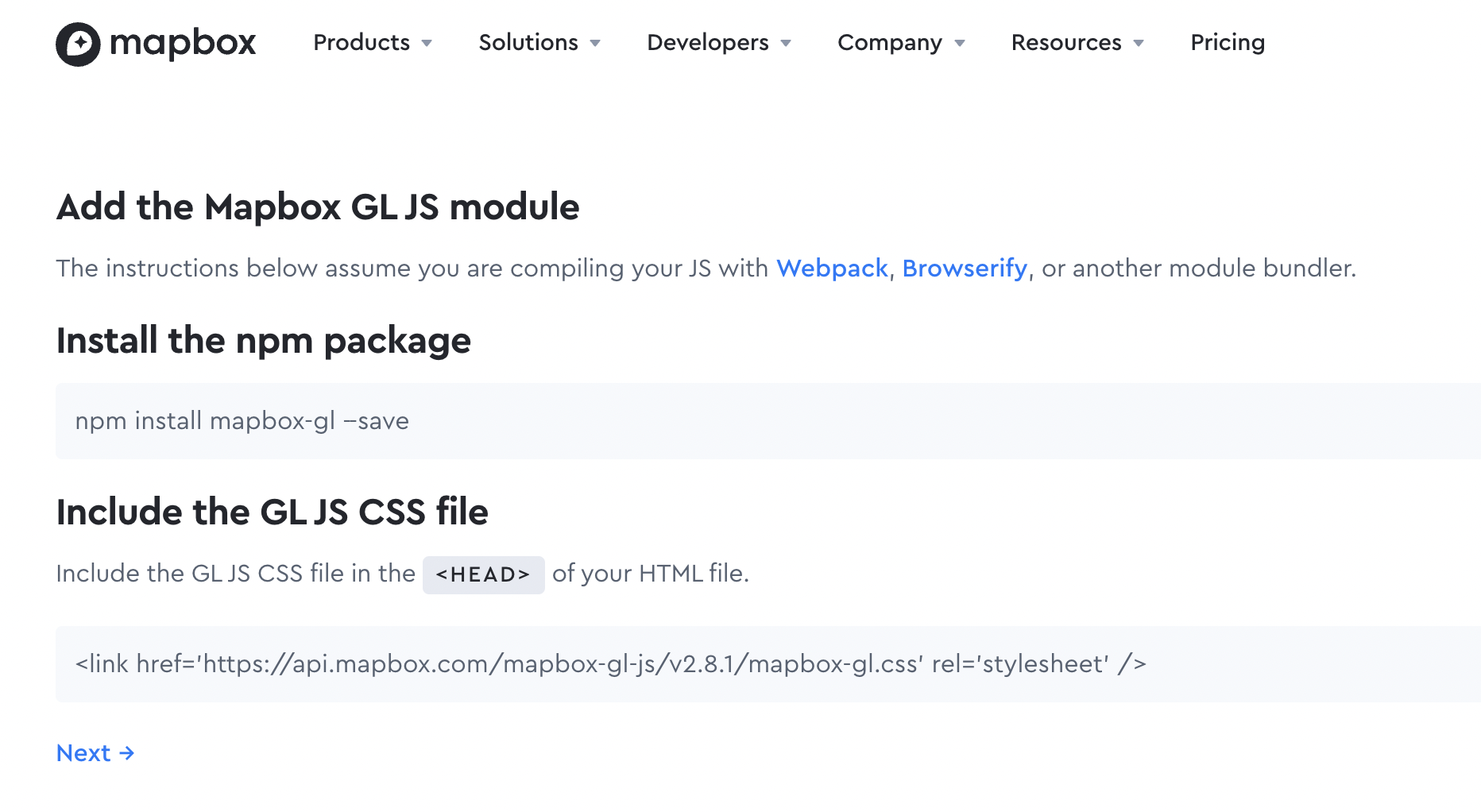Image resolution: width=1481 pixels, height=812 pixels.
Task: Click the Next arrow icon
Action: [127, 753]
